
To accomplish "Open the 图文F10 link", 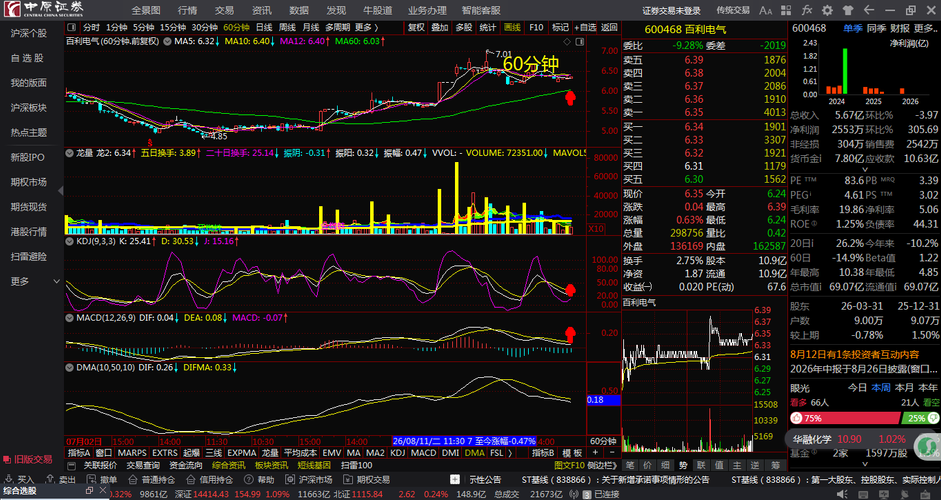I will click(x=569, y=465).
